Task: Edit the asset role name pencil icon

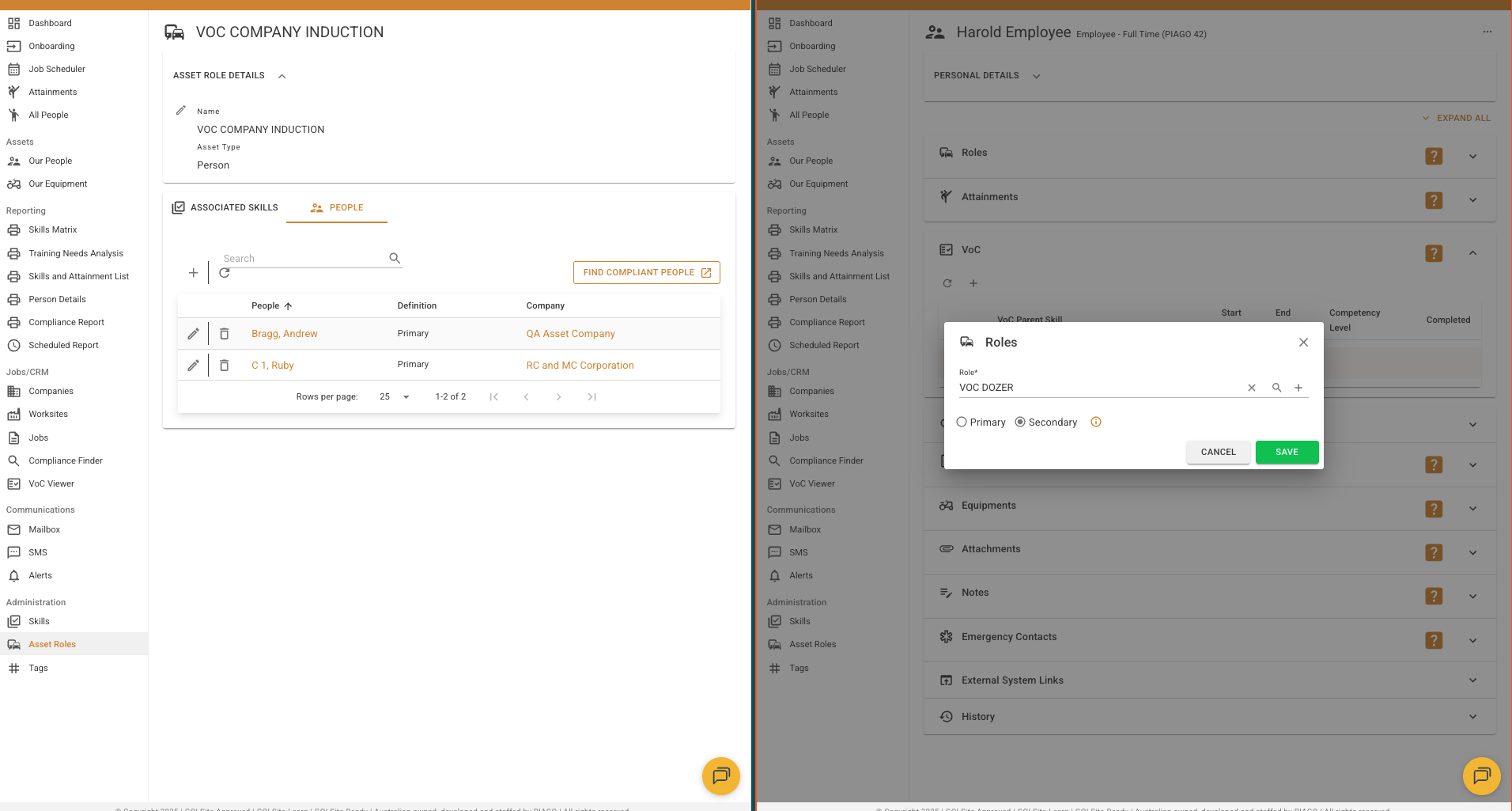Action: point(181,111)
